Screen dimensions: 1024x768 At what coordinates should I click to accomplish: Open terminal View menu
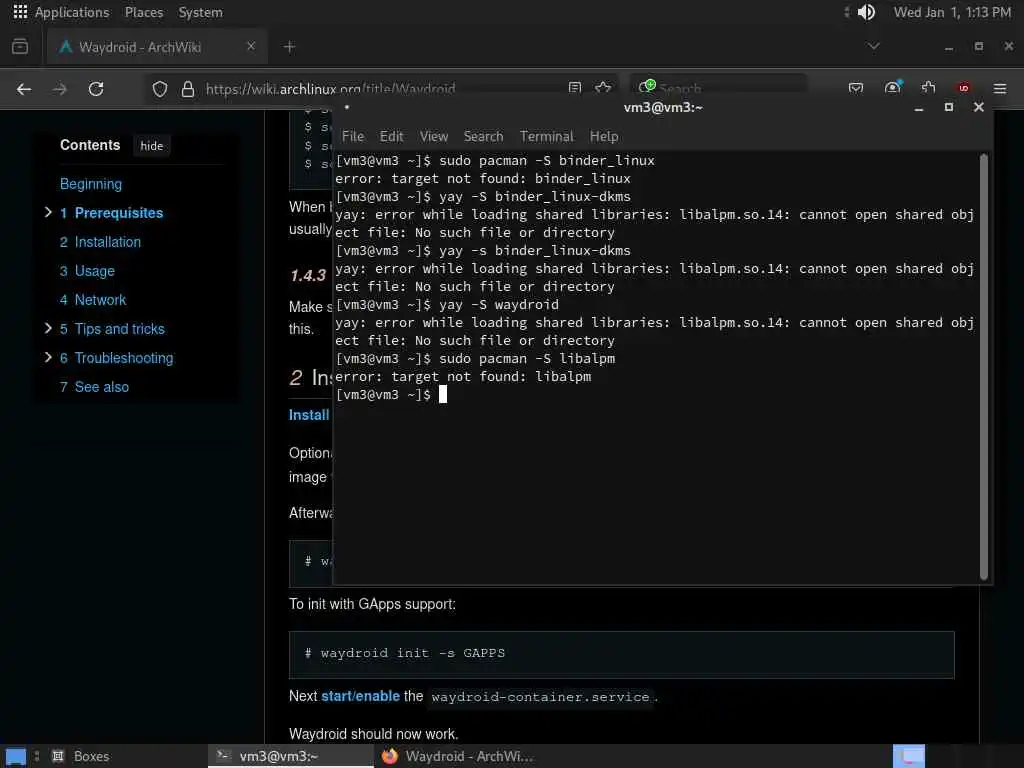(x=434, y=136)
